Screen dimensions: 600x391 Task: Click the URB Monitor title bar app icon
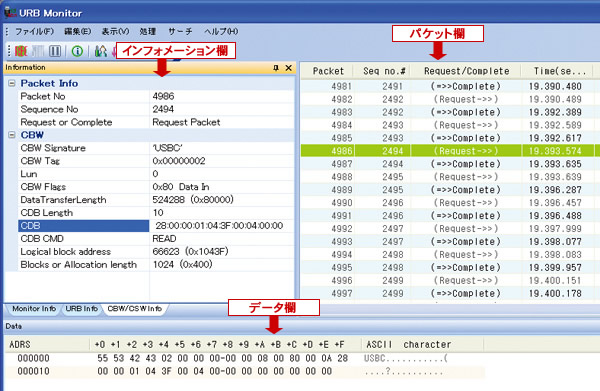coord(10,13)
